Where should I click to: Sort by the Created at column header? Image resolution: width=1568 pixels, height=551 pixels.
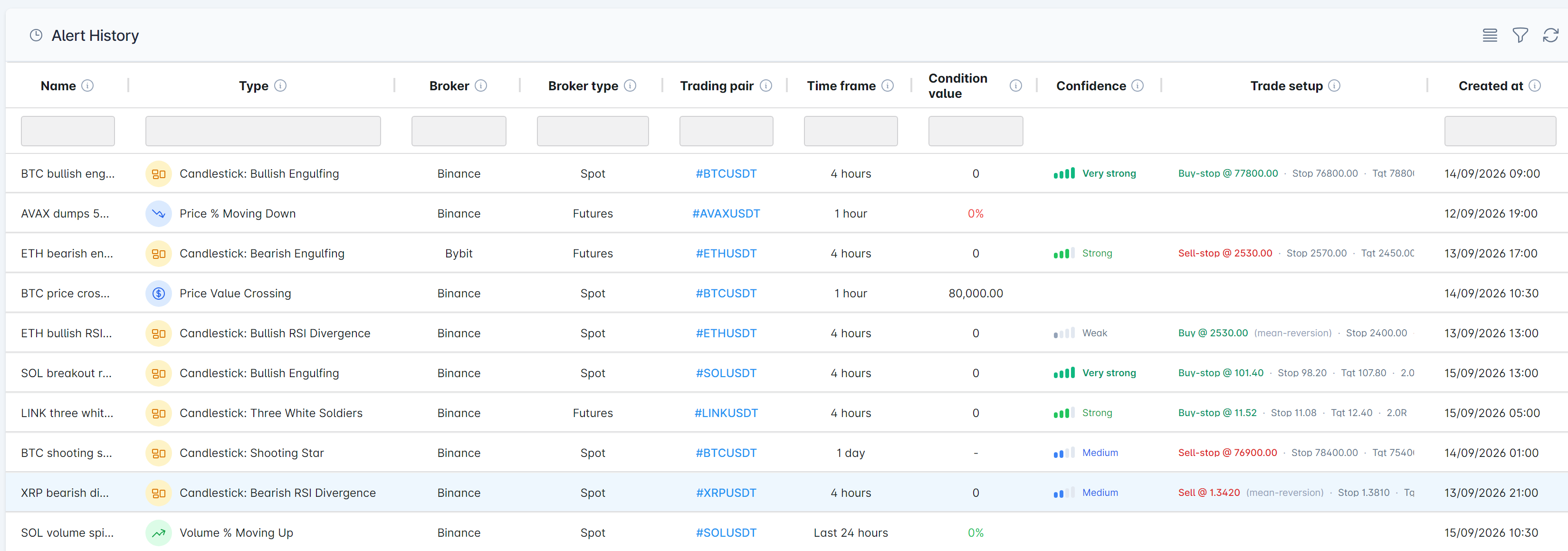1491,86
